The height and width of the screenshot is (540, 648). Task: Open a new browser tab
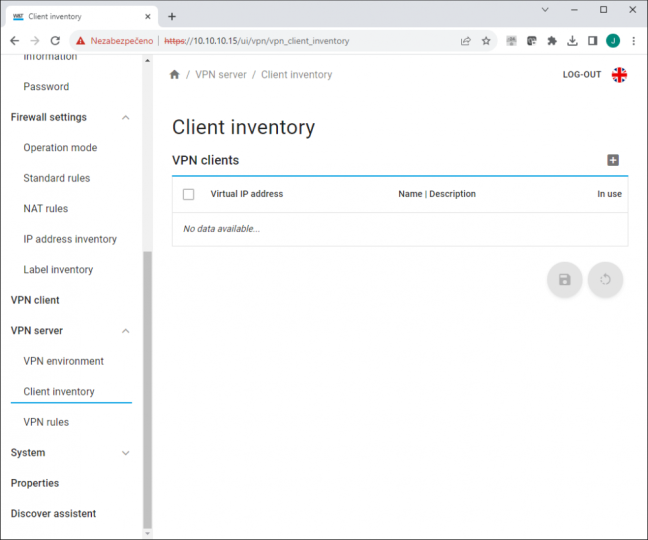tap(172, 17)
